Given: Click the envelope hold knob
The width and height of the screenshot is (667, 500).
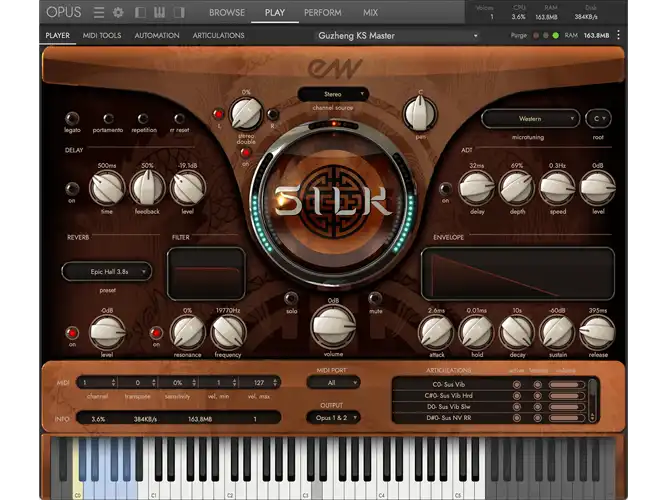Looking at the screenshot, I should coord(477,332).
